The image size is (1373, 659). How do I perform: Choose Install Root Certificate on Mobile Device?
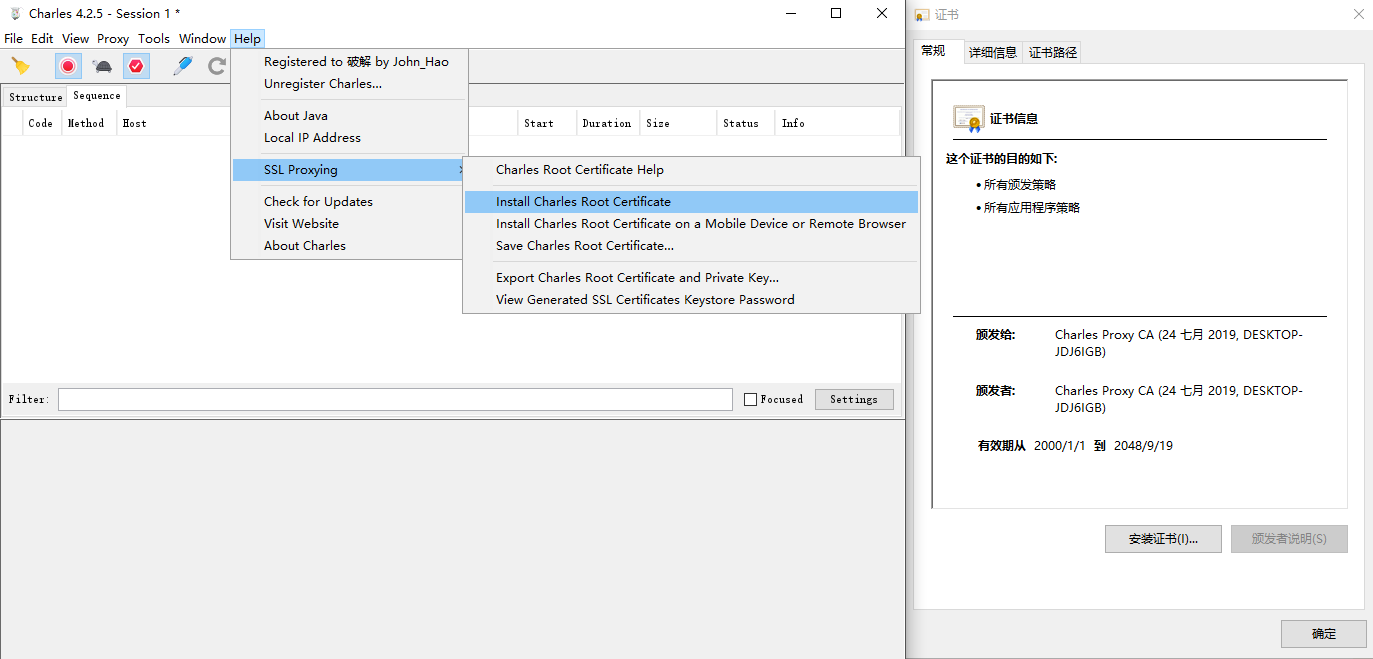pos(691,224)
